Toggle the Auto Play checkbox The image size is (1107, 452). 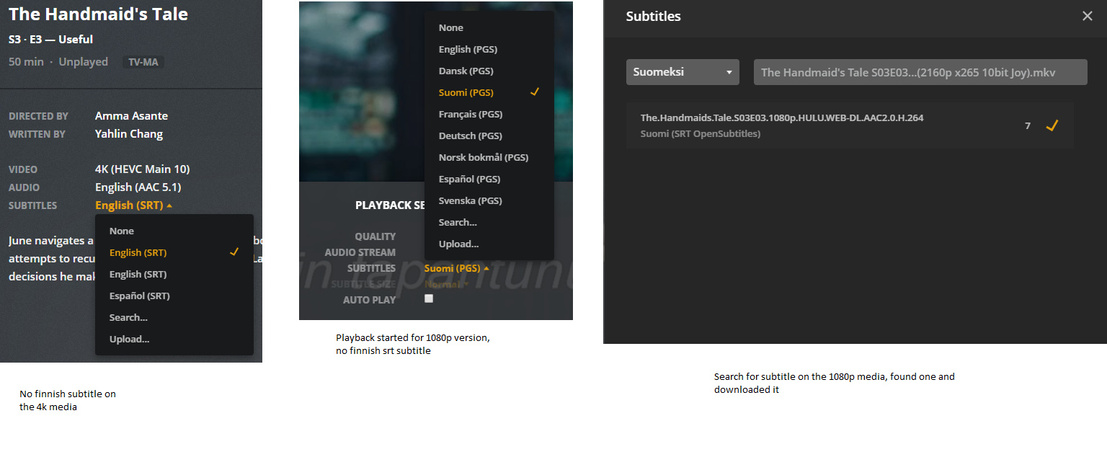[x=429, y=299]
